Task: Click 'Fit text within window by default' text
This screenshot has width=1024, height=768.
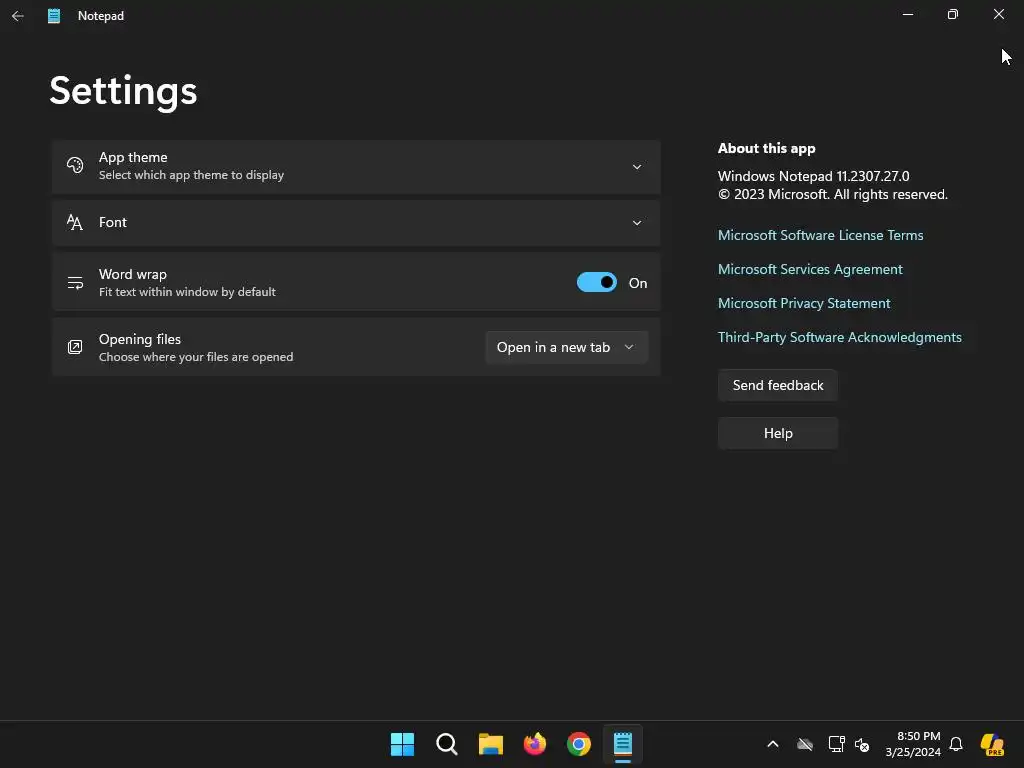Action: click(187, 292)
